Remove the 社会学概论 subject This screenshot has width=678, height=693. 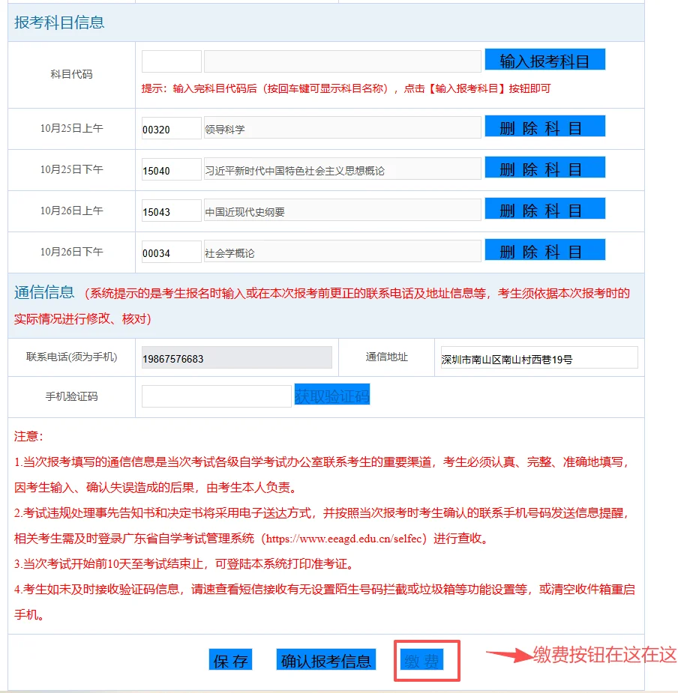tap(545, 251)
